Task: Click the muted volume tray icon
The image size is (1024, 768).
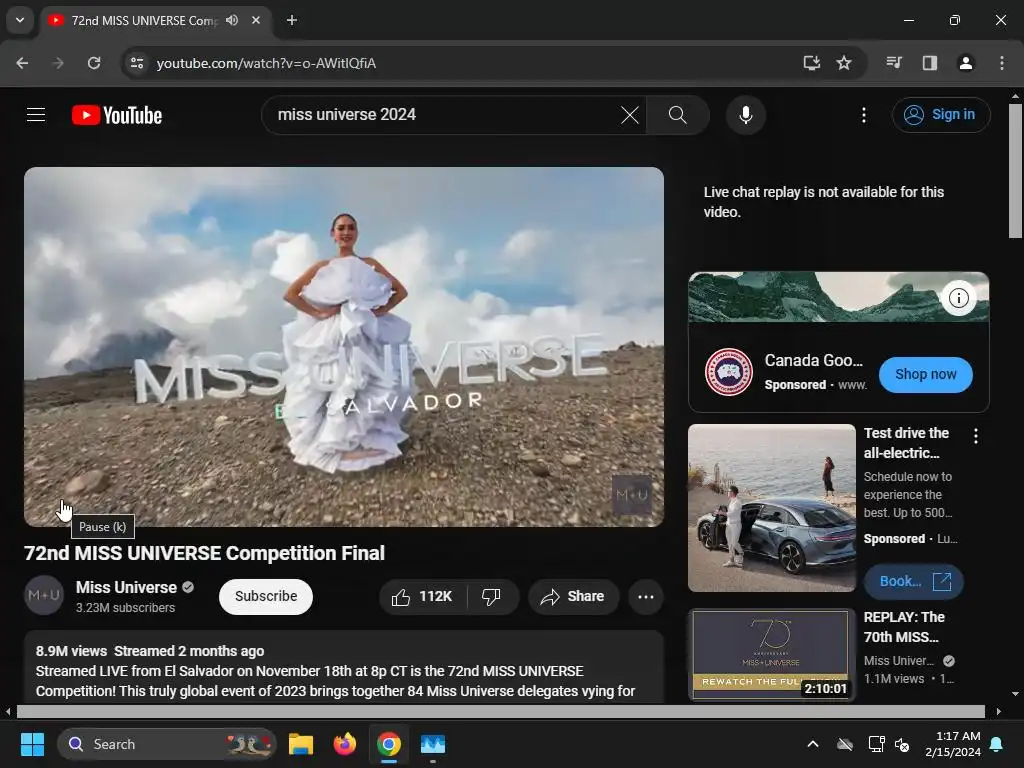Action: coord(902,744)
